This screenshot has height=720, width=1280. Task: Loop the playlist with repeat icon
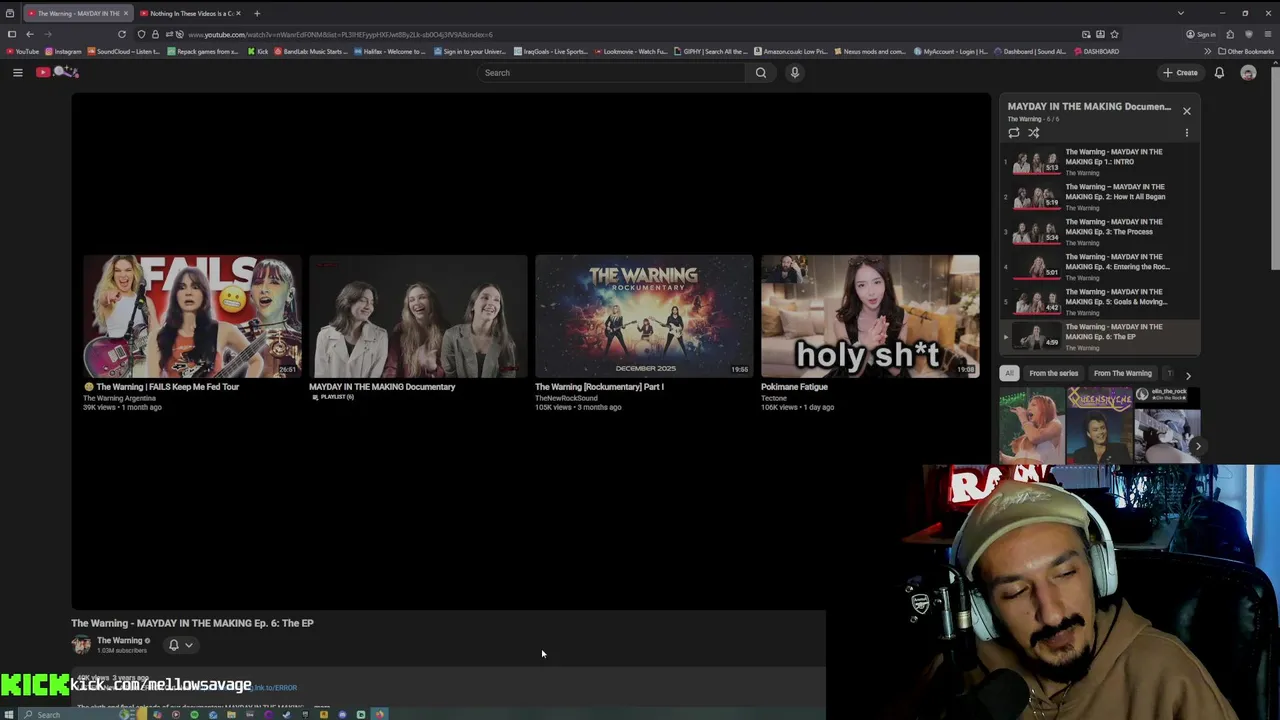(x=1014, y=132)
